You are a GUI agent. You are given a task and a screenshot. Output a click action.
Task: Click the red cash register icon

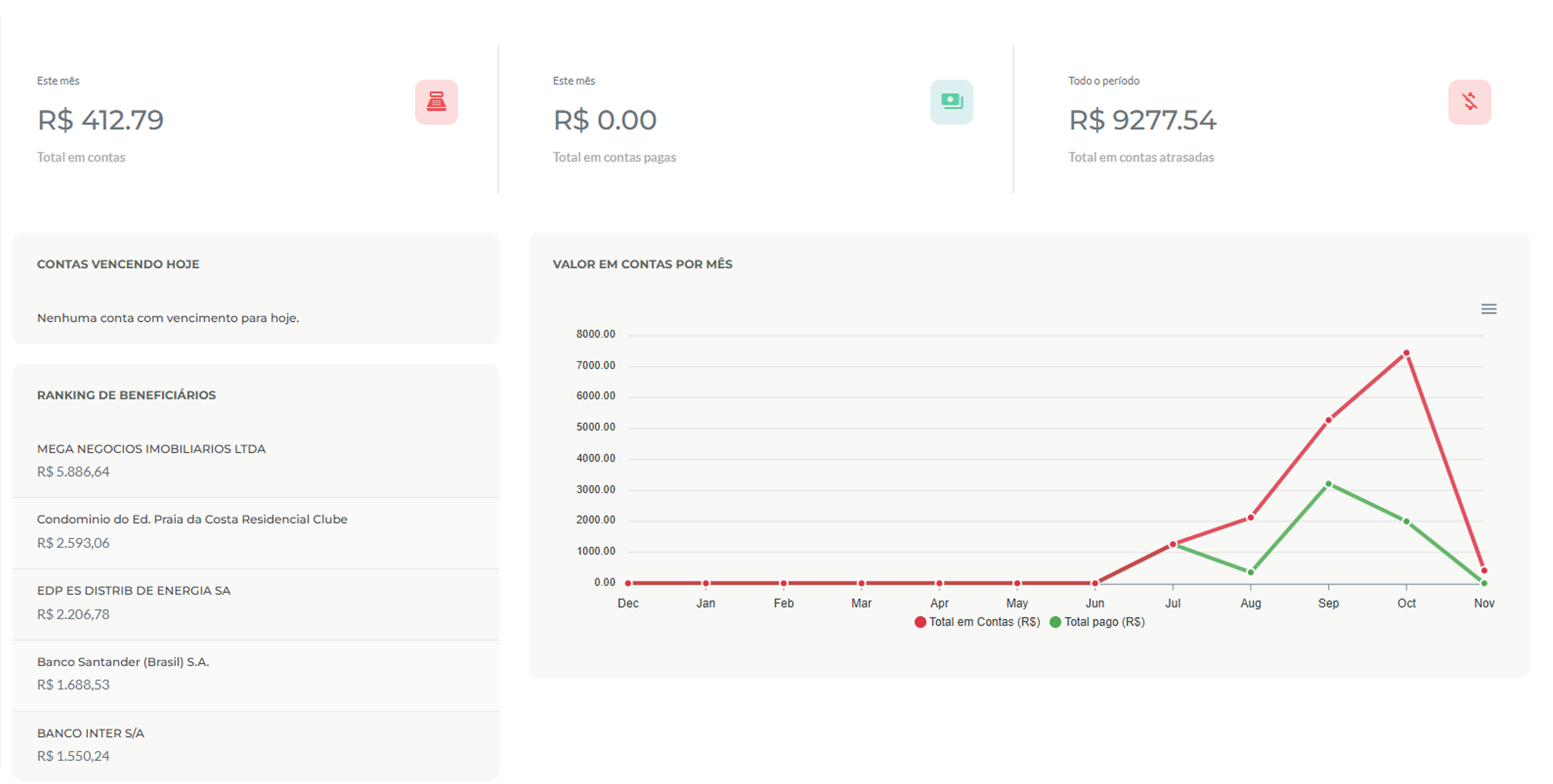tap(436, 102)
